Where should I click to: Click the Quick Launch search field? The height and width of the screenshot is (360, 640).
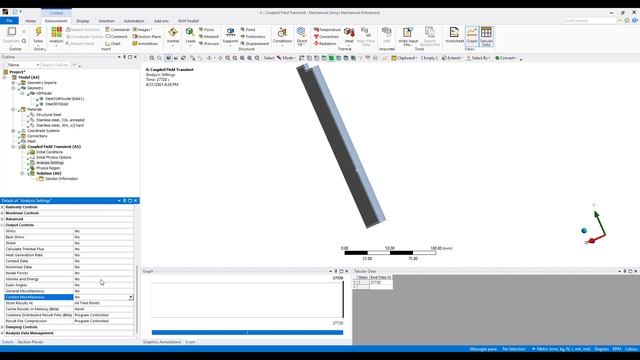(590, 20)
